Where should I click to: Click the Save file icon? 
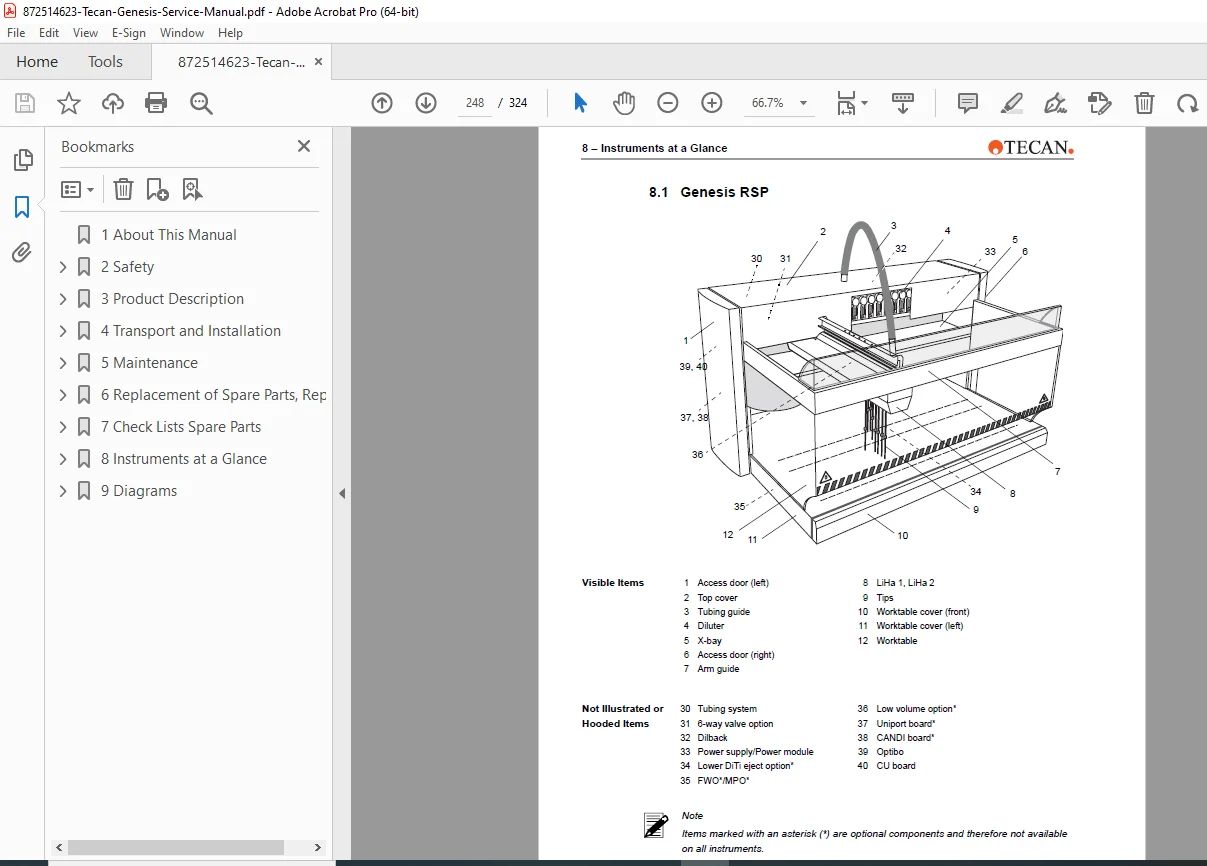[x=25, y=103]
